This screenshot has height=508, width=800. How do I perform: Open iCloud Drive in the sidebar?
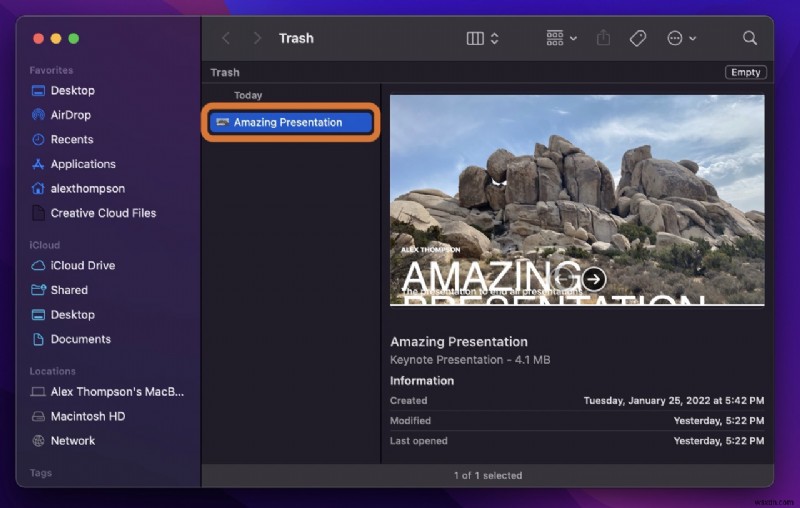coord(82,265)
